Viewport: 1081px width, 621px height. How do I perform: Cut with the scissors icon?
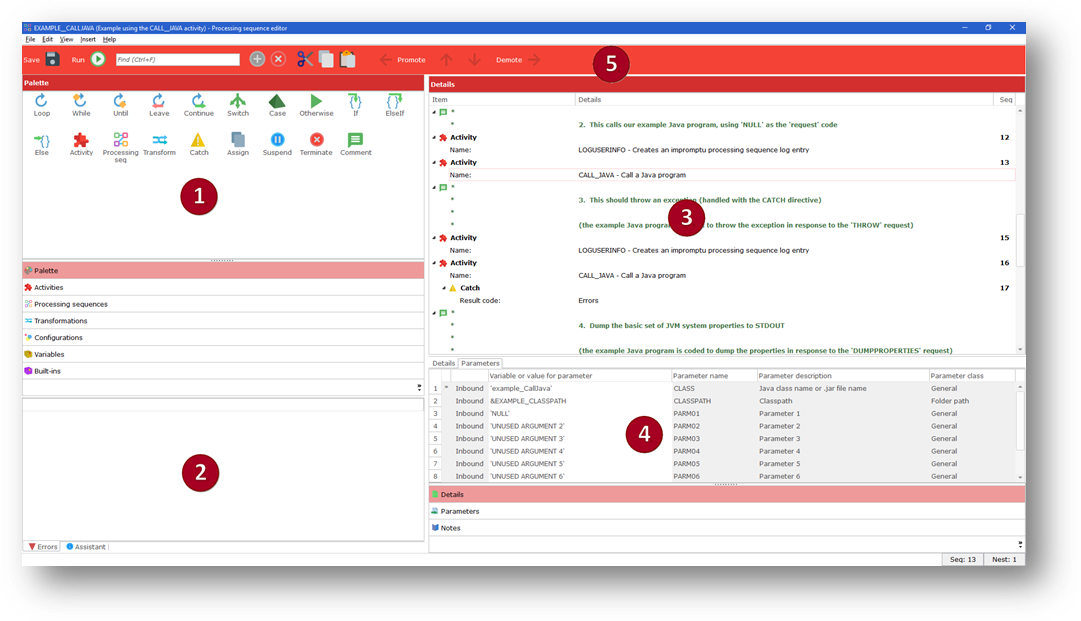click(x=305, y=59)
